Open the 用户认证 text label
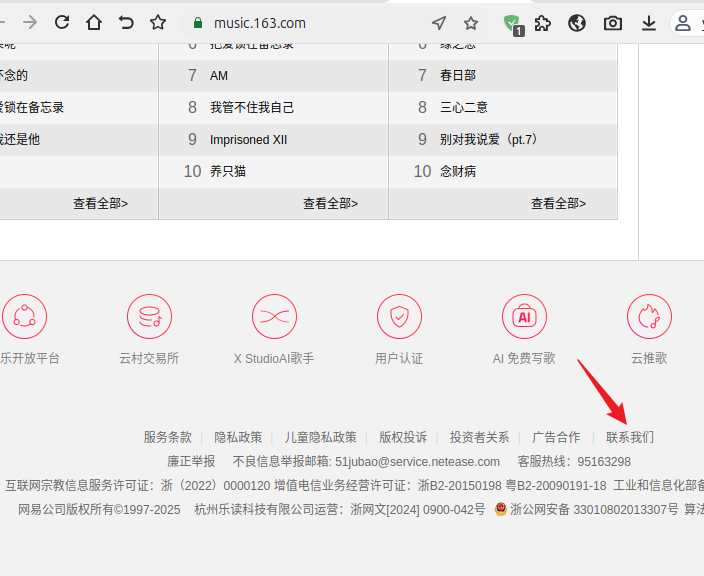Screen dimensions: 704x576 (x=399, y=358)
